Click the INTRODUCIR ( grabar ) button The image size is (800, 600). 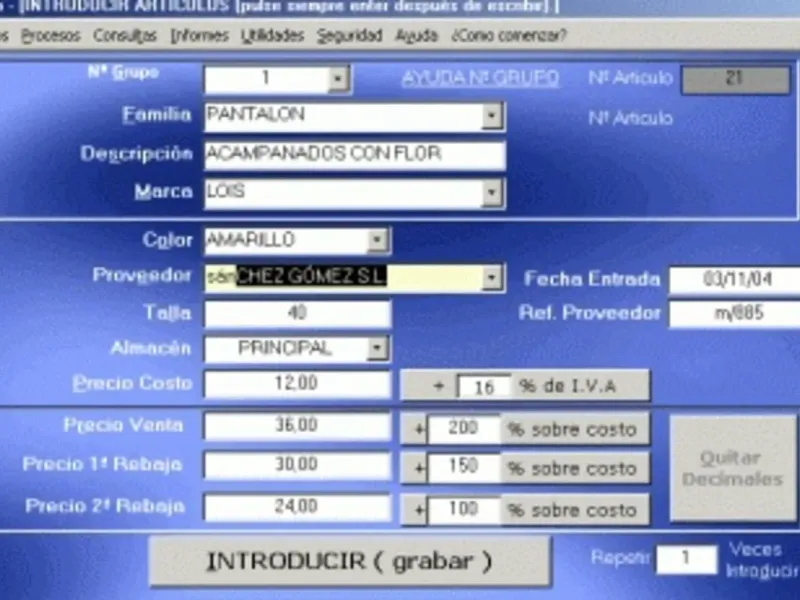pos(350,561)
